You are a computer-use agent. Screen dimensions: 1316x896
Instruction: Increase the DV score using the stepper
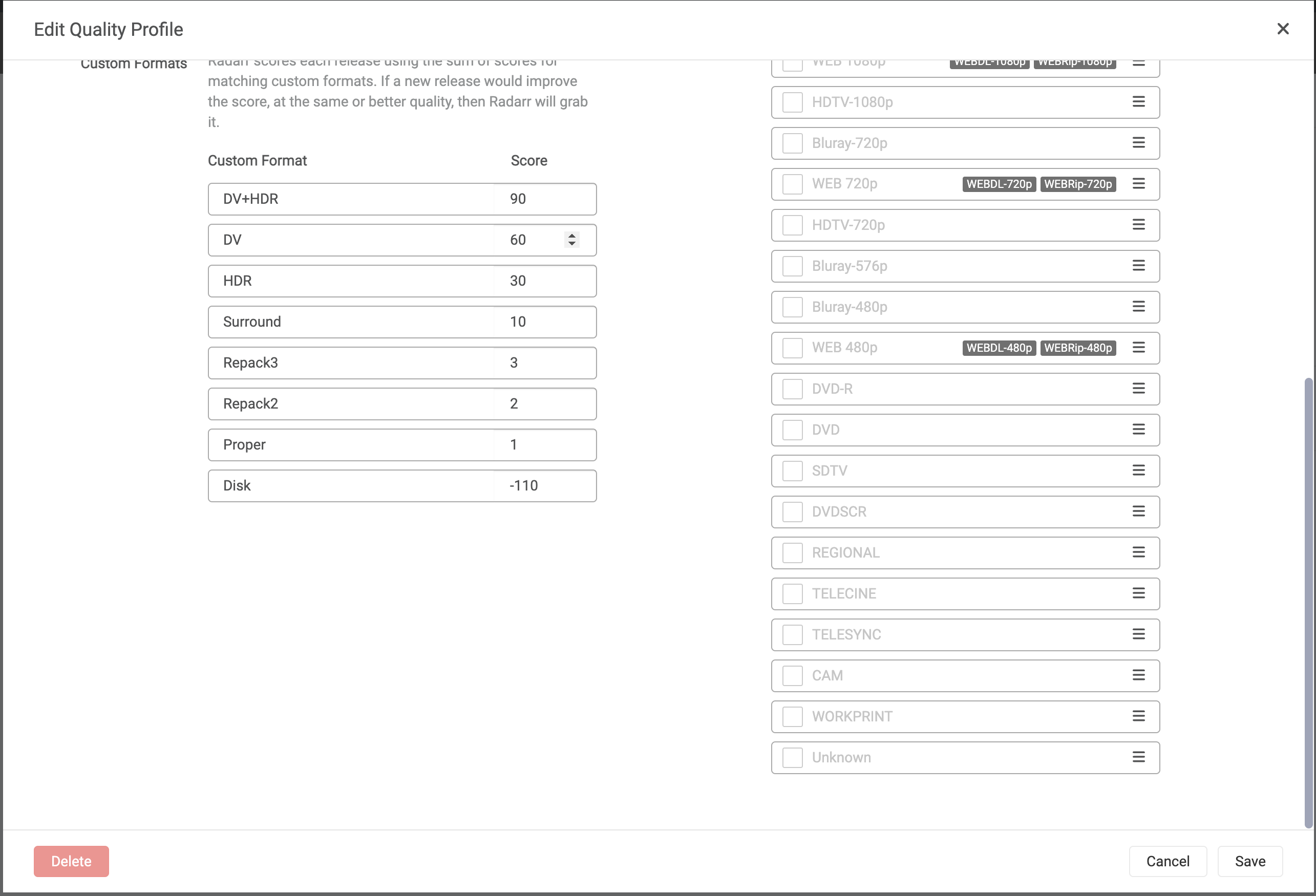pos(572,236)
